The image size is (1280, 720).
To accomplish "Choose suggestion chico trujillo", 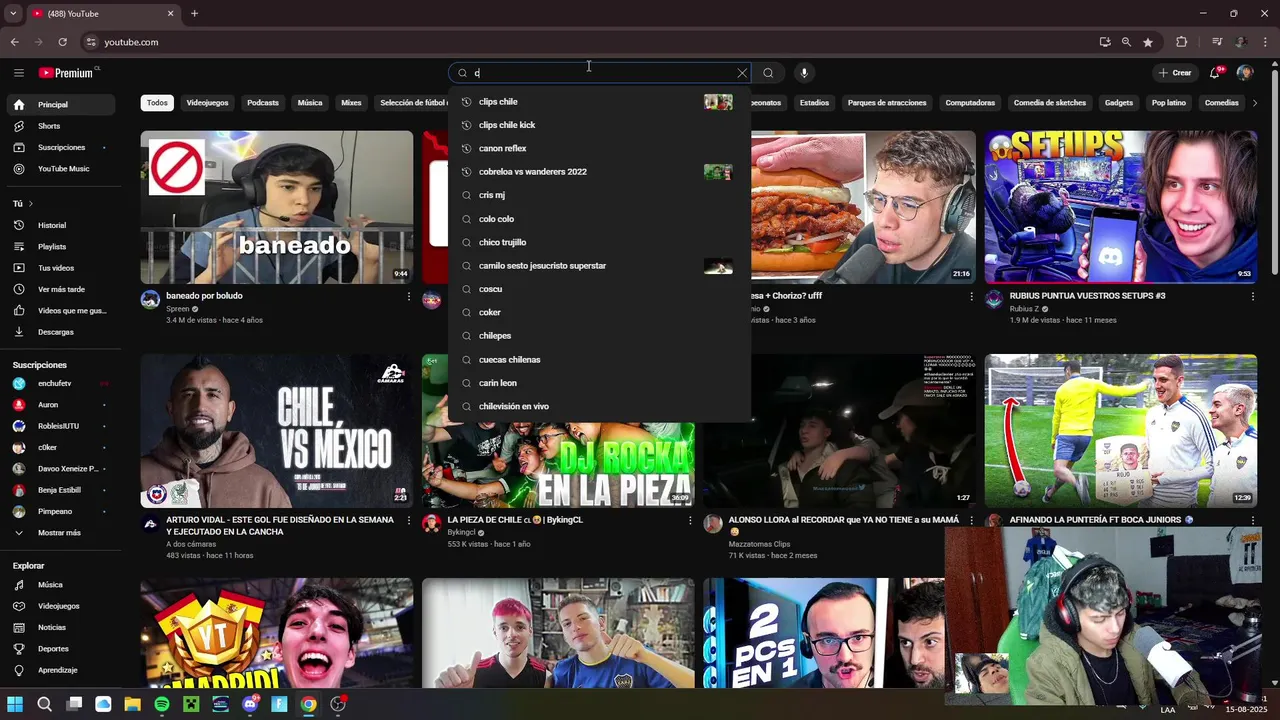I will click(599, 242).
